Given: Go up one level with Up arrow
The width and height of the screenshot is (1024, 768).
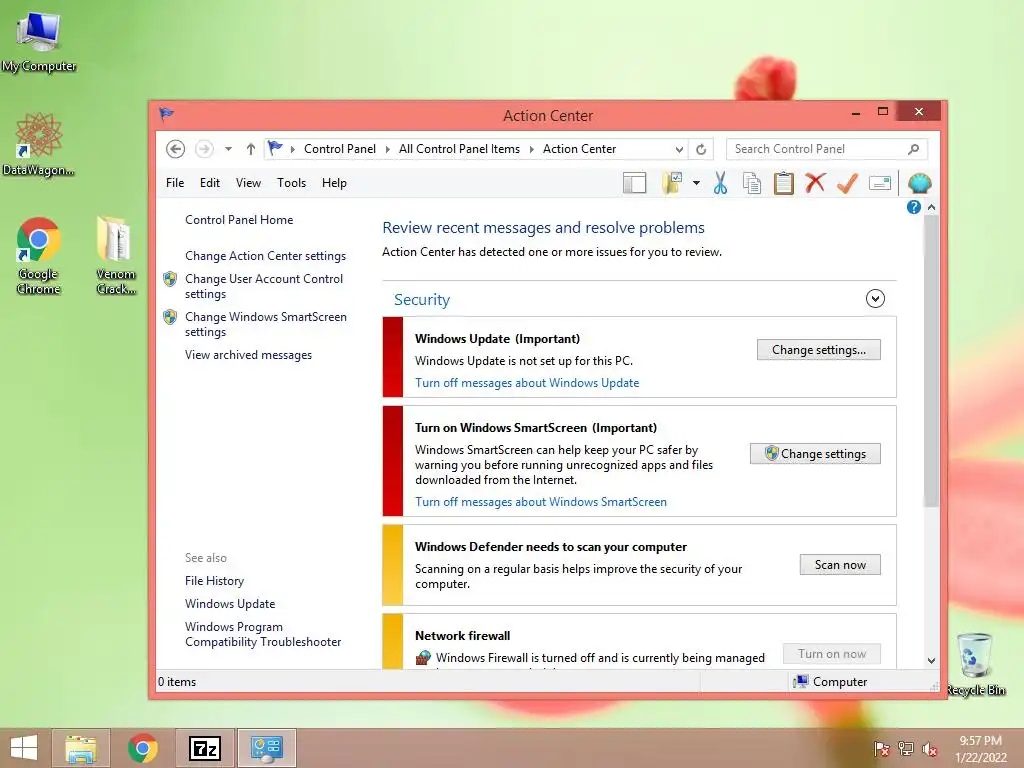Looking at the screenshot, I should [x=251, y=149].
